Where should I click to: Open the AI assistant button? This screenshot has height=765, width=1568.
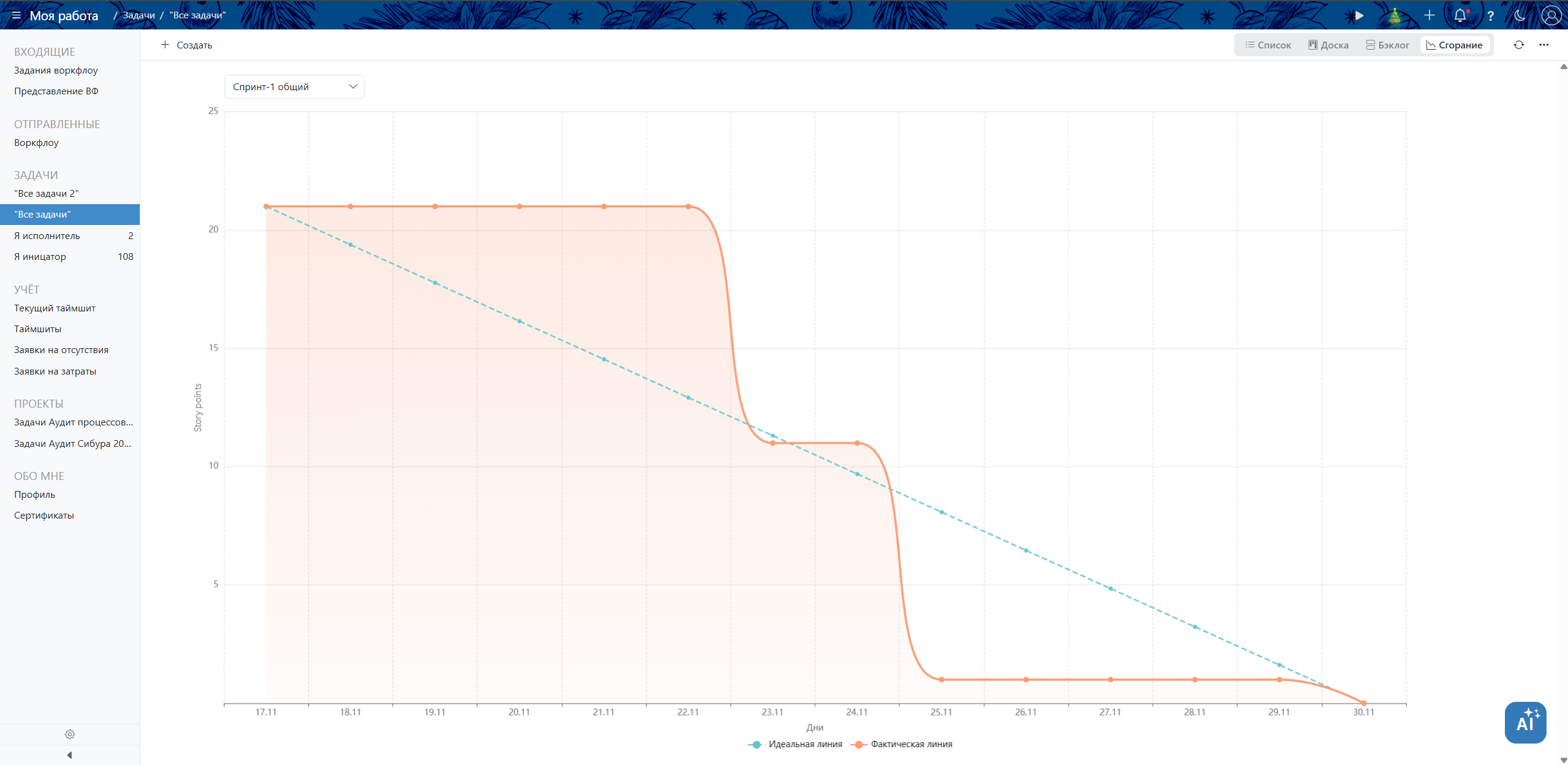coord(1525,722)
